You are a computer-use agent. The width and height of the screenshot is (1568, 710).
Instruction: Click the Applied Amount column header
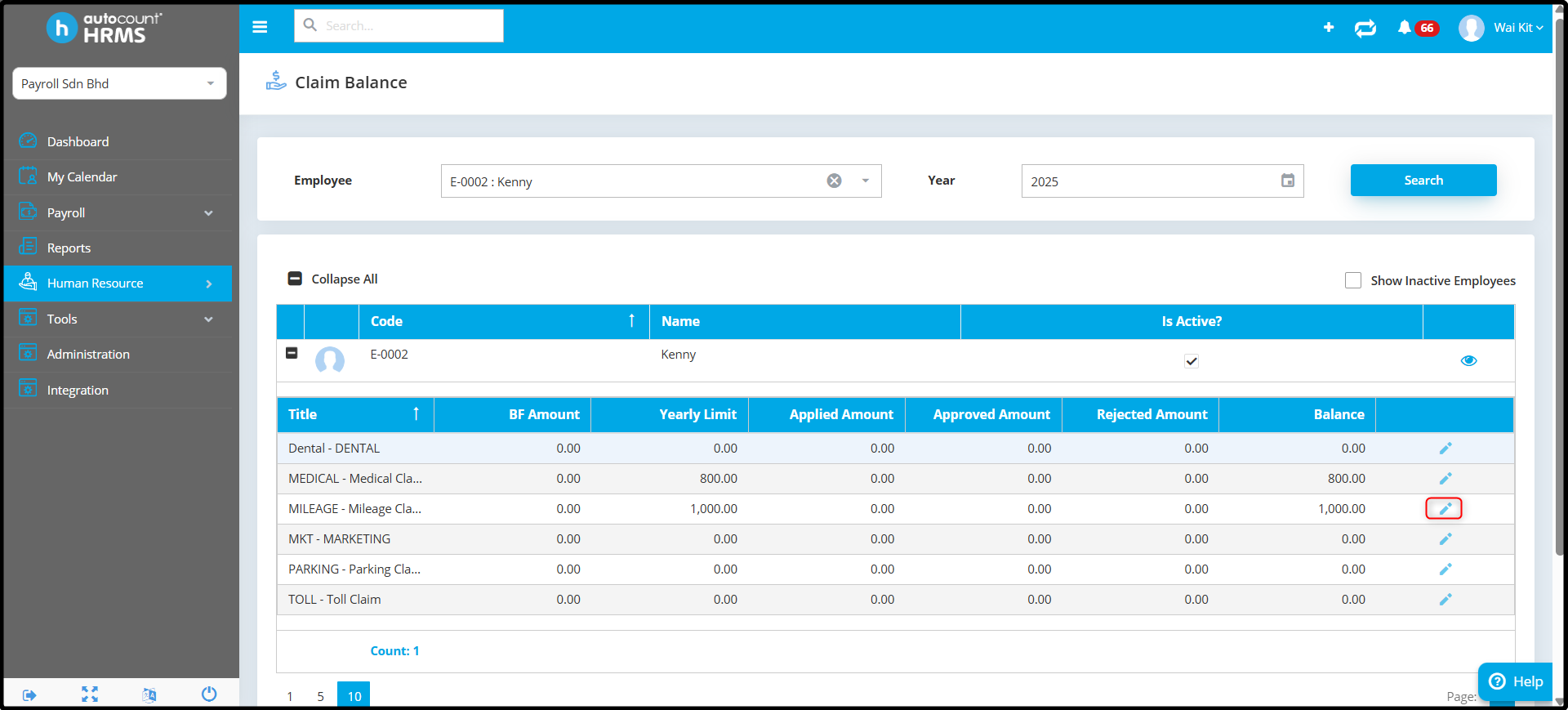pyautogui.click(x=826, y=414)
